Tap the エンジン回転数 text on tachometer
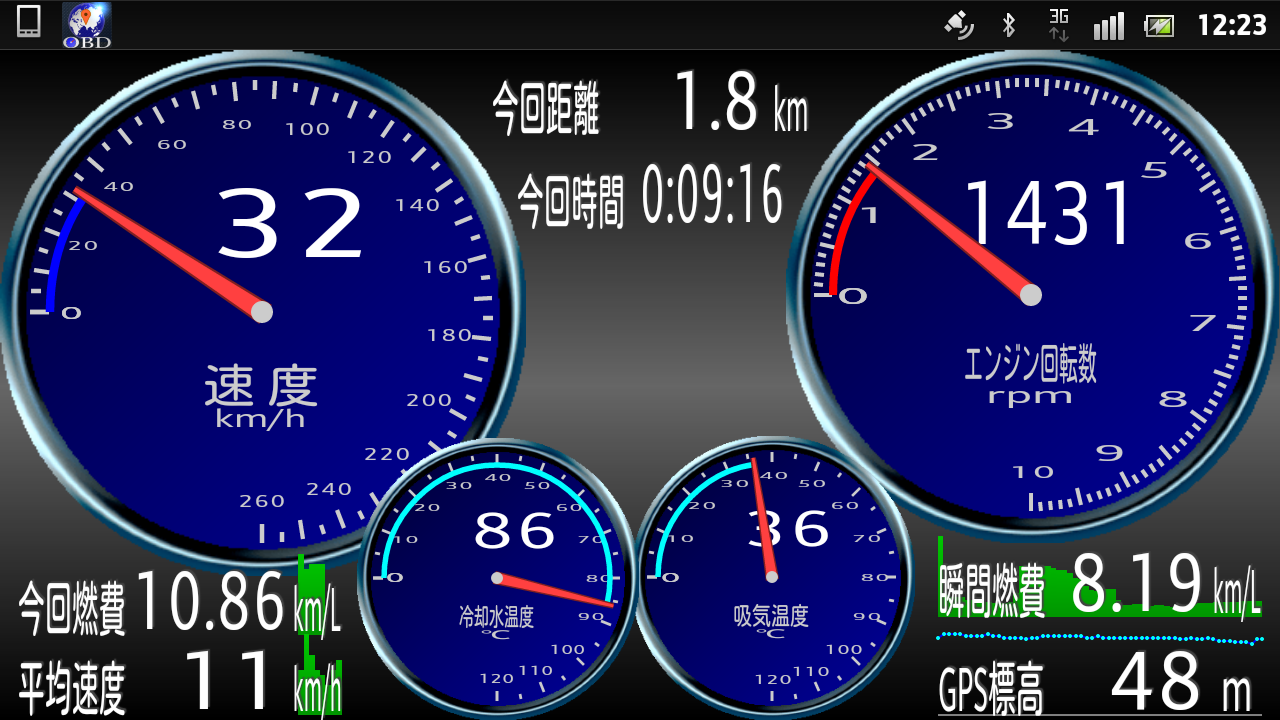 [1030, 365]
